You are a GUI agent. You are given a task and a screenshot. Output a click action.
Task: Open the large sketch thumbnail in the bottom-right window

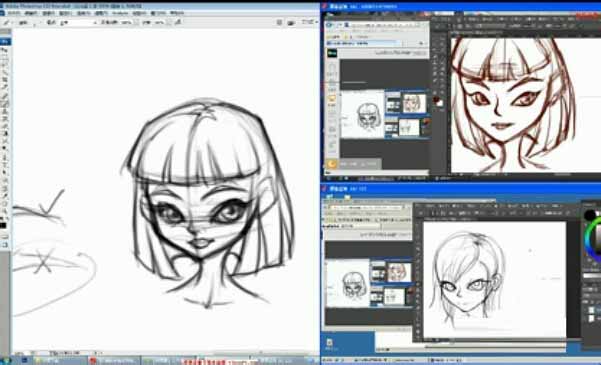click(x=348, y=283)
